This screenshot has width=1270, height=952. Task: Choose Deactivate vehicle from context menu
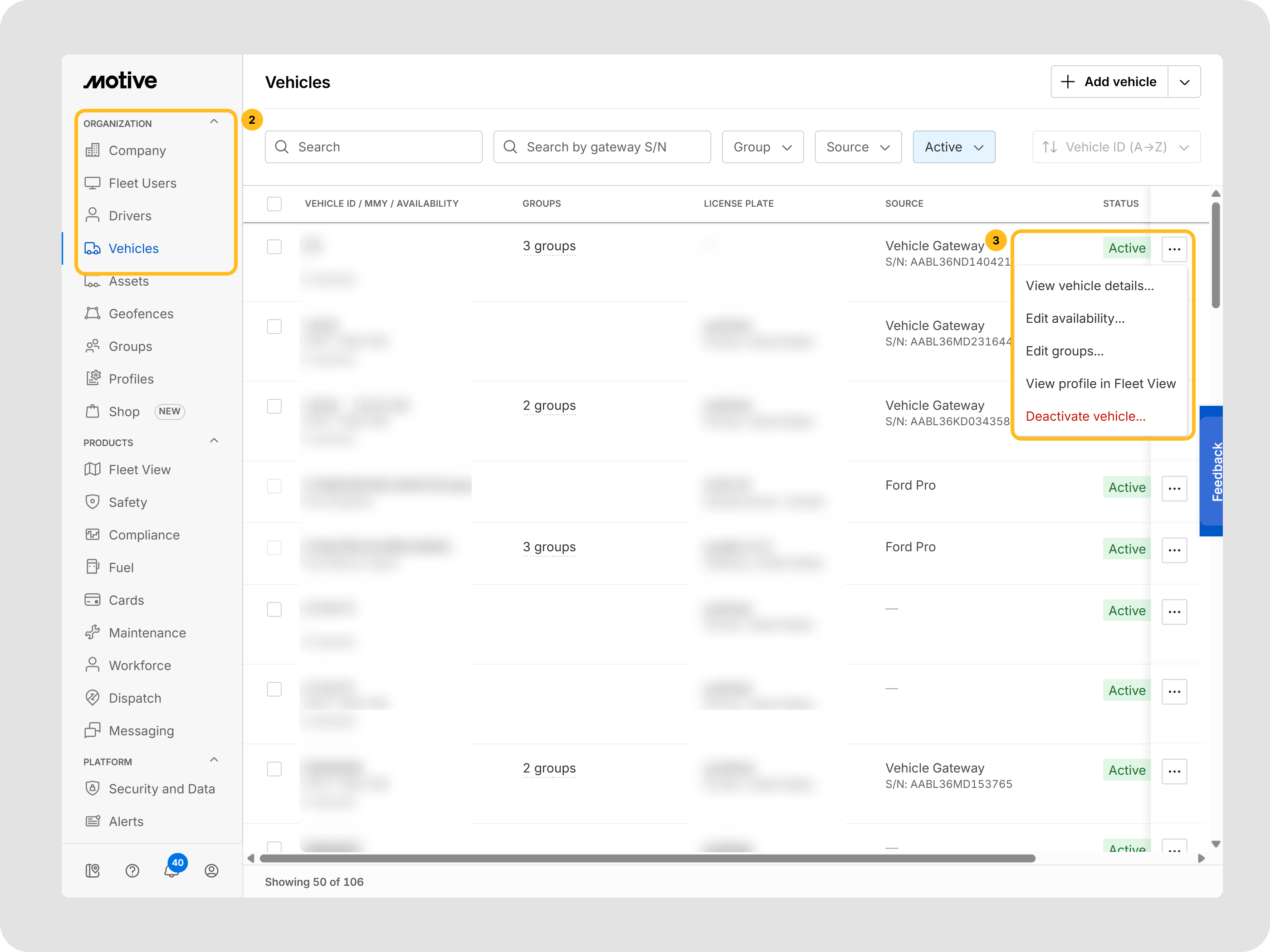coord(1085,417)
